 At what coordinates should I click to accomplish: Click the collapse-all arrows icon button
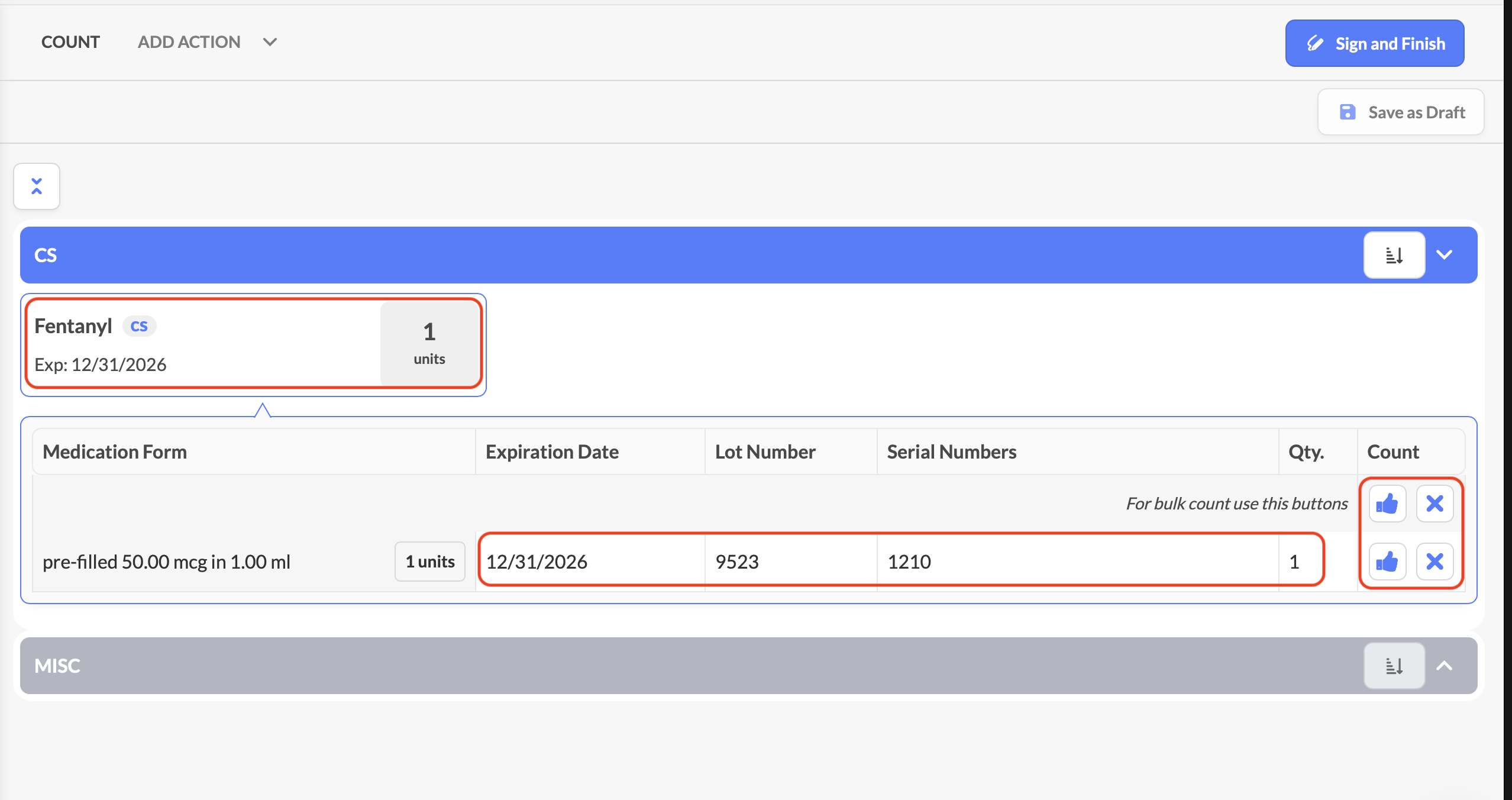click(x=37, y=186)
